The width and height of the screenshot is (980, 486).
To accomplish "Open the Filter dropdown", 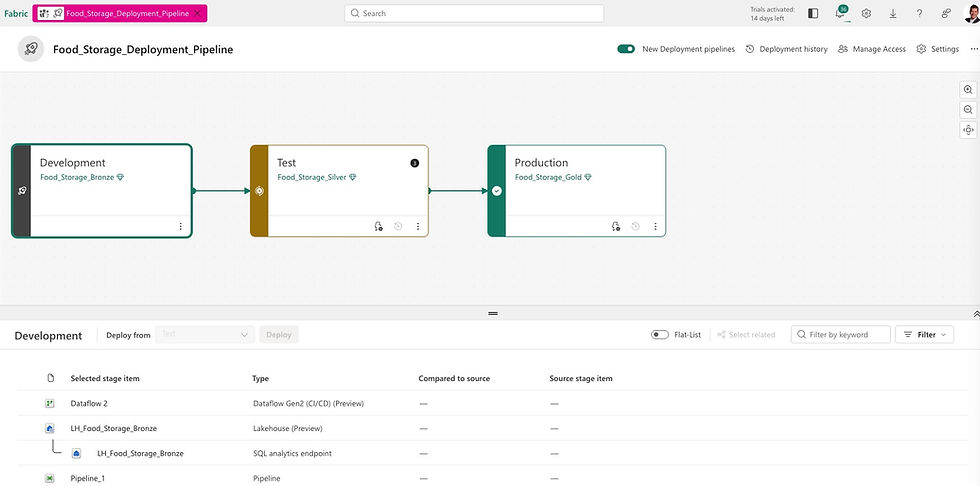I will pos(925,335).
